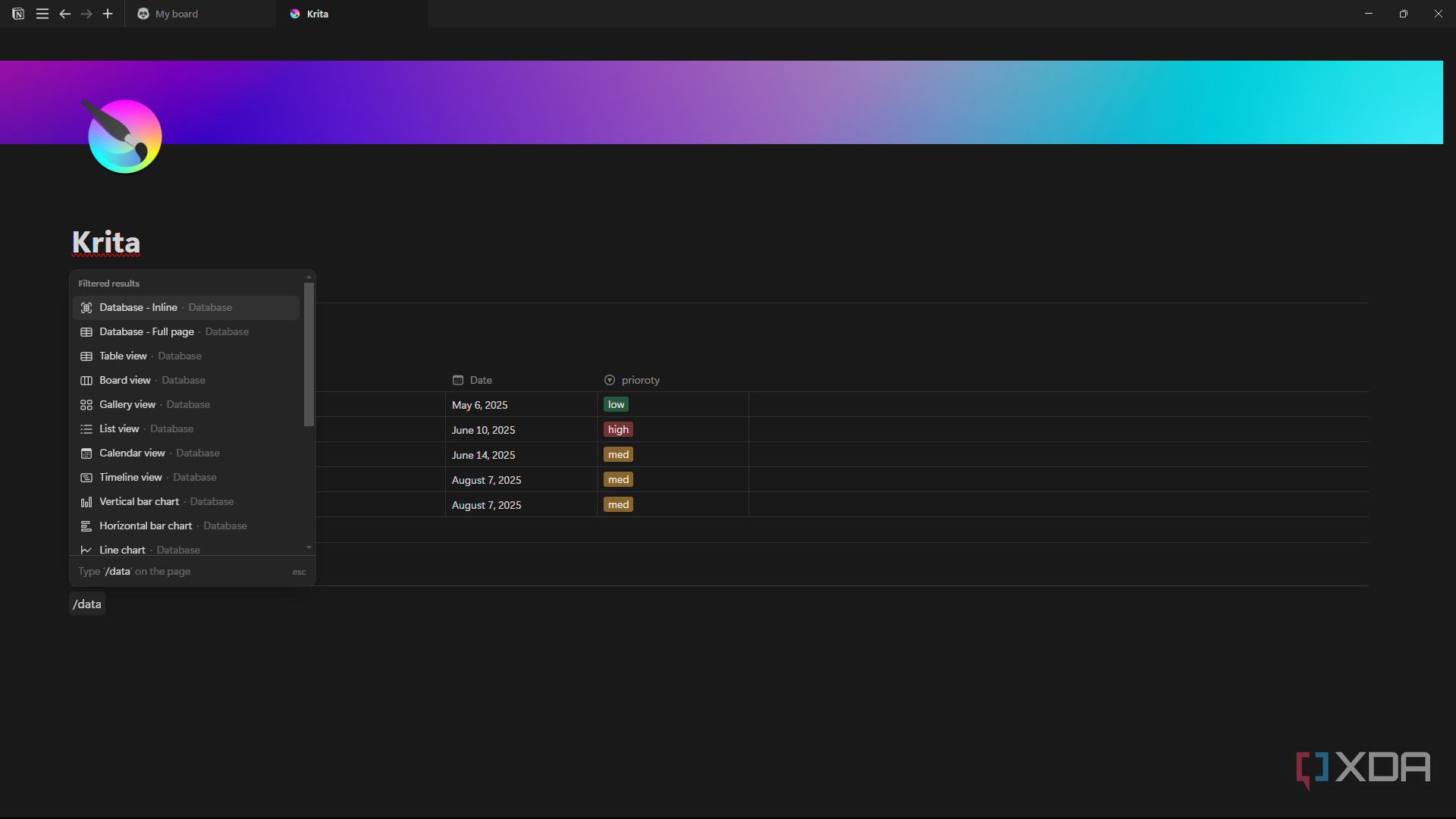This screenshot has width=1456, height=819.
Task: Select Board view from results
Action: point(186,380)
